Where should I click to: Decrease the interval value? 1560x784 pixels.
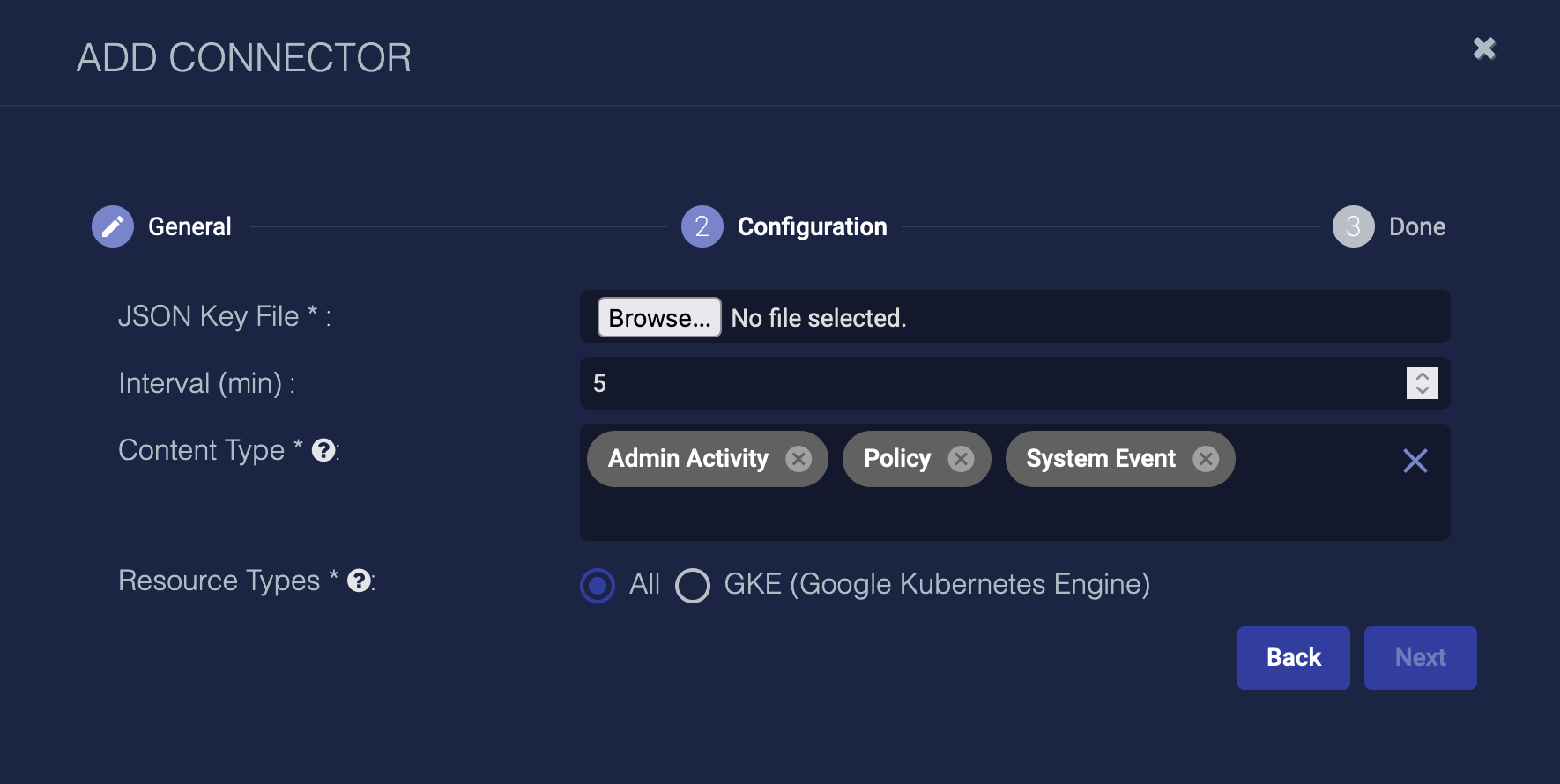click(x=1422, y=390)
